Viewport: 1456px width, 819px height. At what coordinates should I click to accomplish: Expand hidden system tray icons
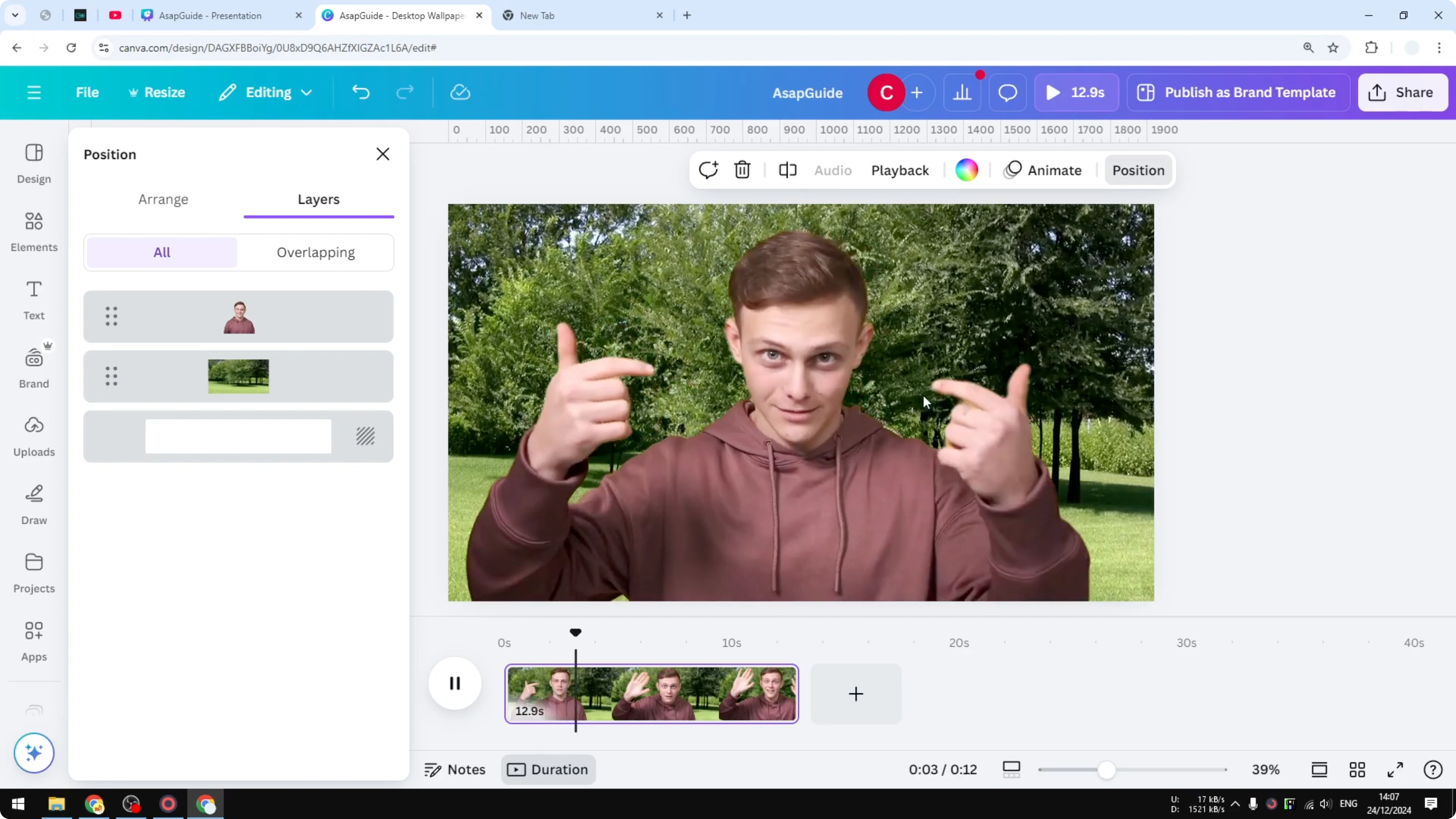tap(1235, 804)
